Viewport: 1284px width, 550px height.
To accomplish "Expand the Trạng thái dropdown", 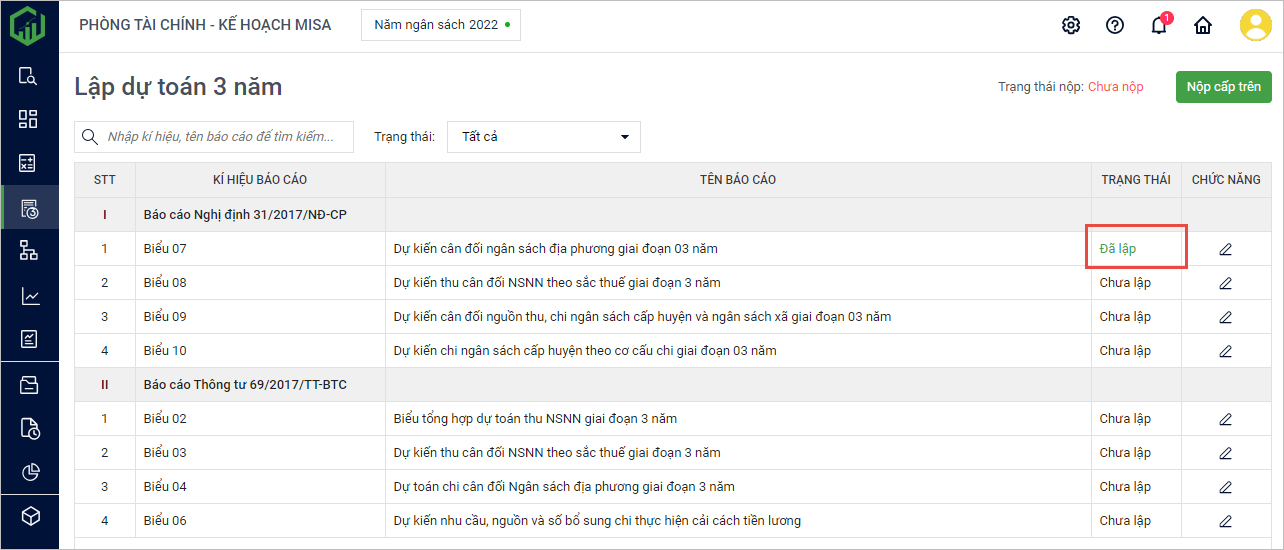I will pyautogui.click(x=543, y=137).
